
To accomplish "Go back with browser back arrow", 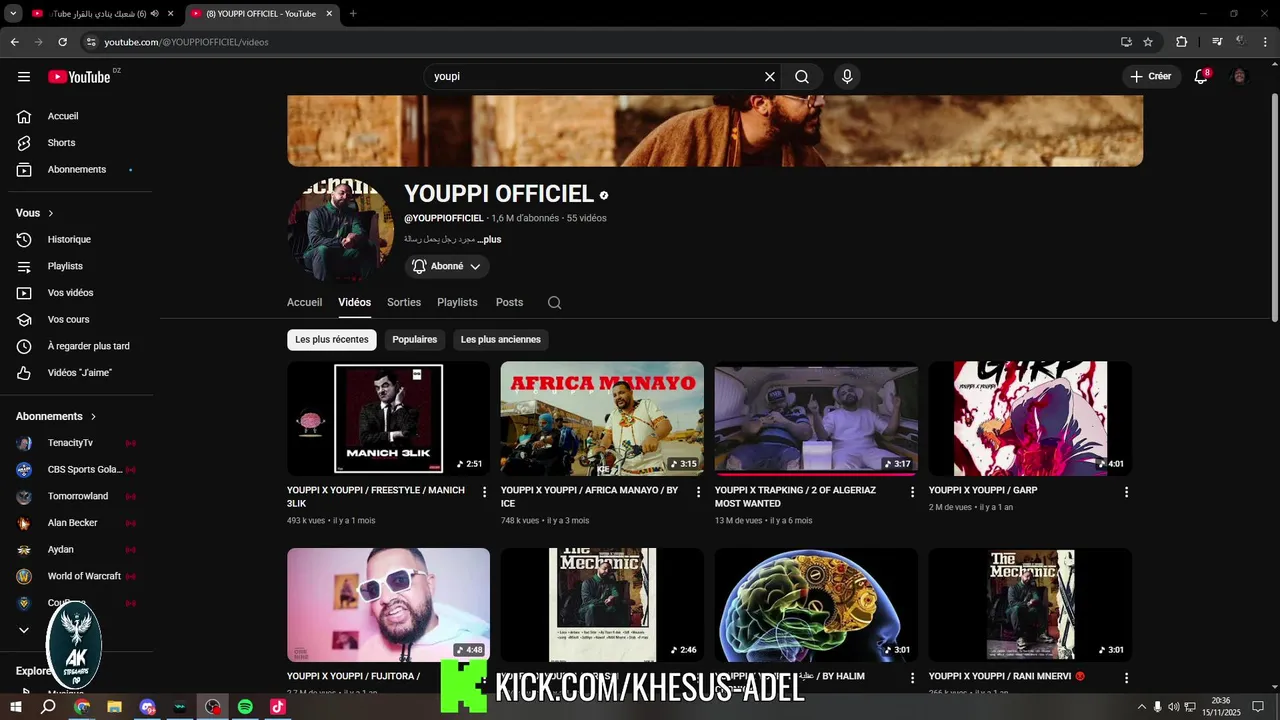I will click(x=14, y=42).
